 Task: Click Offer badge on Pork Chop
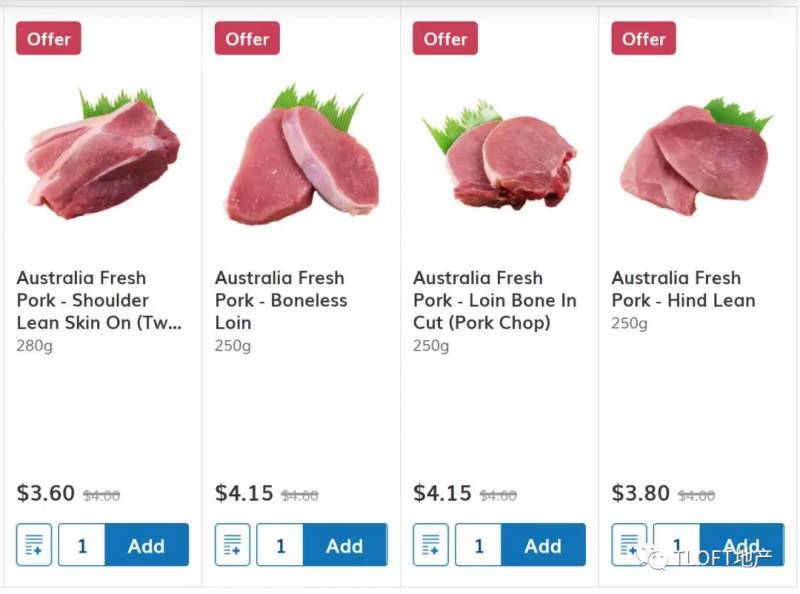(445, 39)
